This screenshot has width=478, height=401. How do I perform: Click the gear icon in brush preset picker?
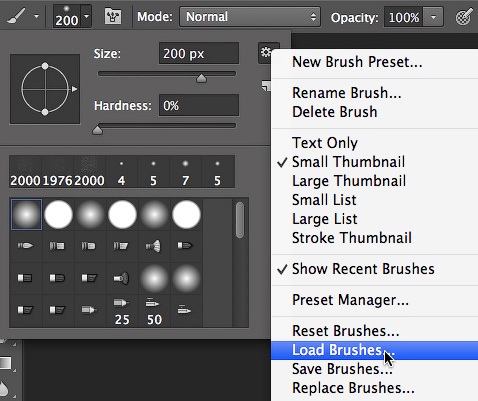pos(266,52)
